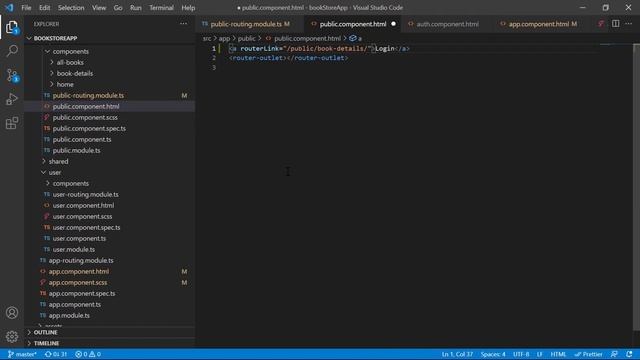Click the VS Code logo icon
Screen dimensions: 640x360
pos(9,8)
